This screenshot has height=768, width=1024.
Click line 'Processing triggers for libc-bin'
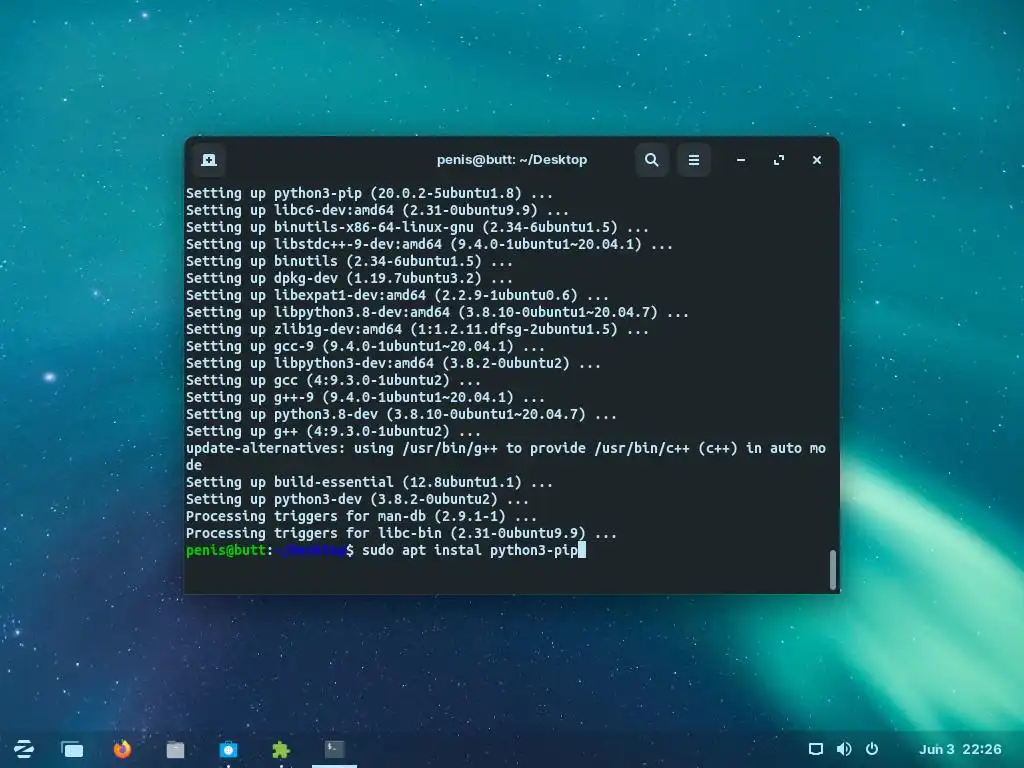[401, 533]
